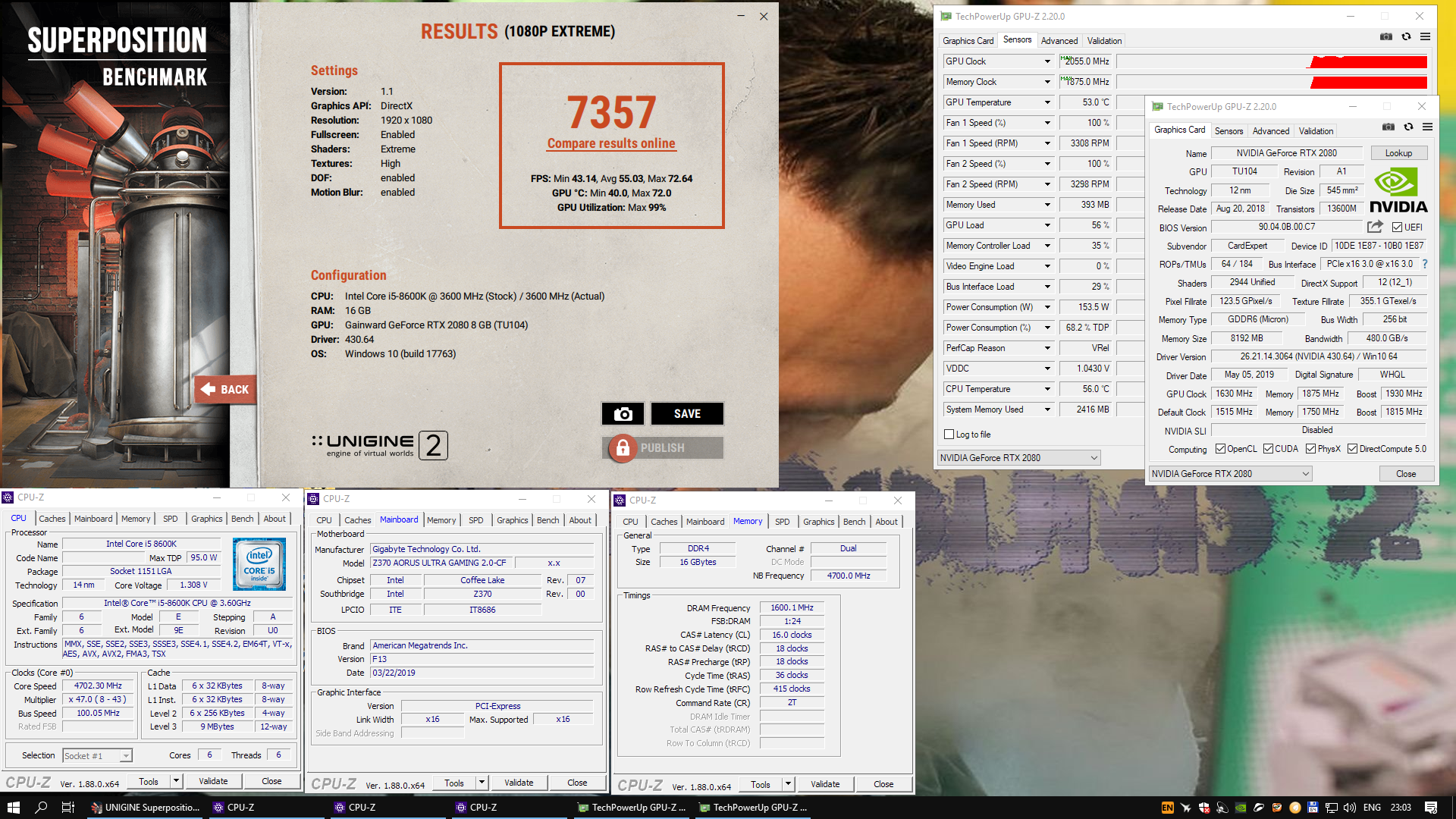Click the BIOS Version field 90.04.0B.00.C7

click(1286, 227)
